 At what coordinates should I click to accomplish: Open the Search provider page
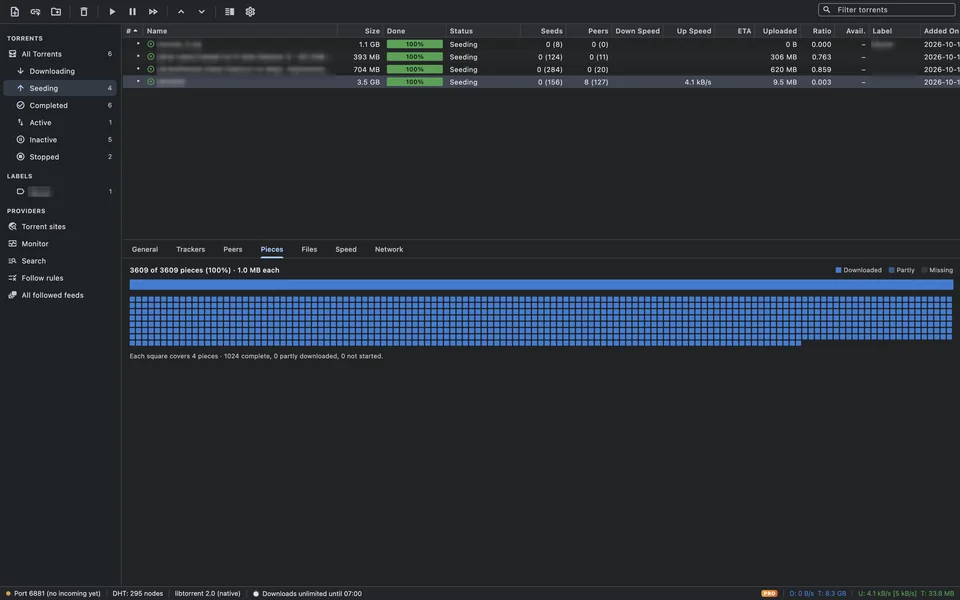[59, 261]
